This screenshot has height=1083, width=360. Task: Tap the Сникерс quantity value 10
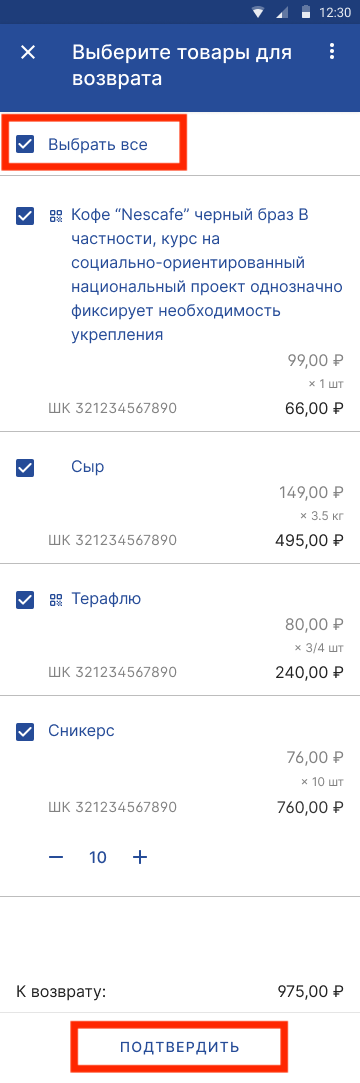click(98, 857)
